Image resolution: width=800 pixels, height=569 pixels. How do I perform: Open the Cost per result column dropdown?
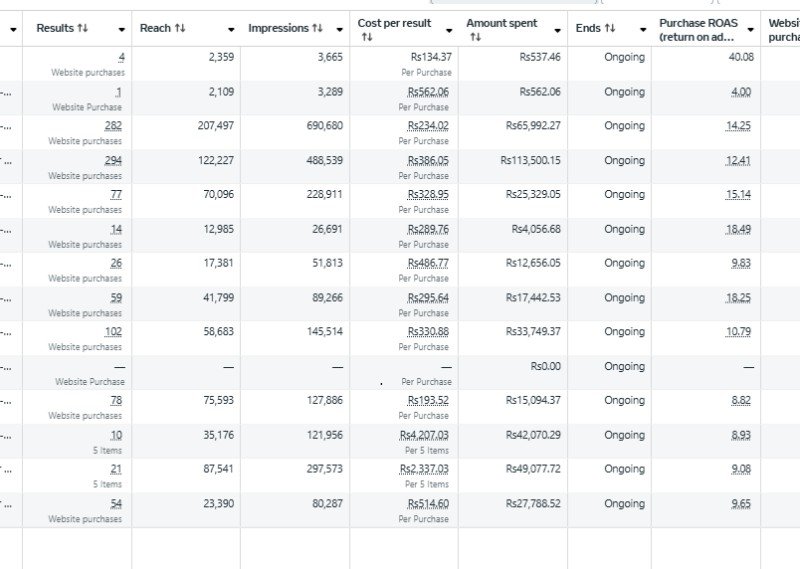click(x=448, y=30)
